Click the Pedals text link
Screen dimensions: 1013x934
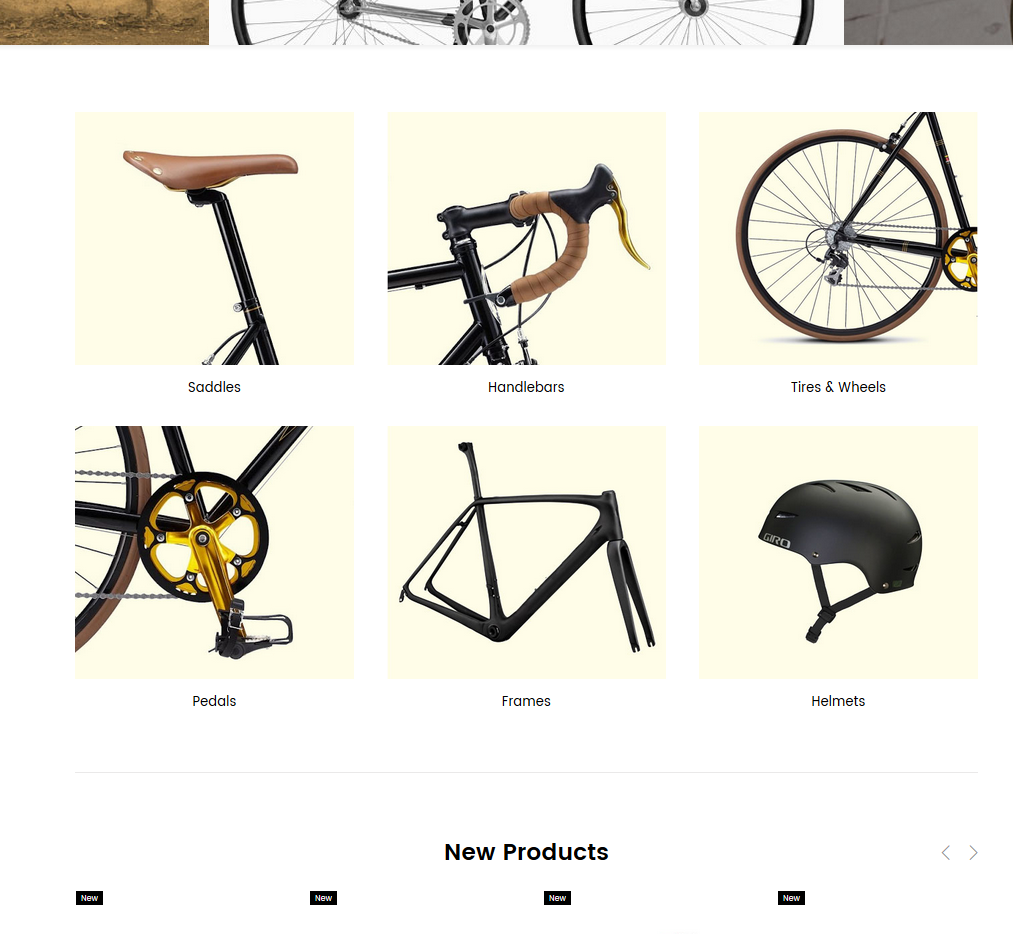pyautogui.click(x=214, y=701)
